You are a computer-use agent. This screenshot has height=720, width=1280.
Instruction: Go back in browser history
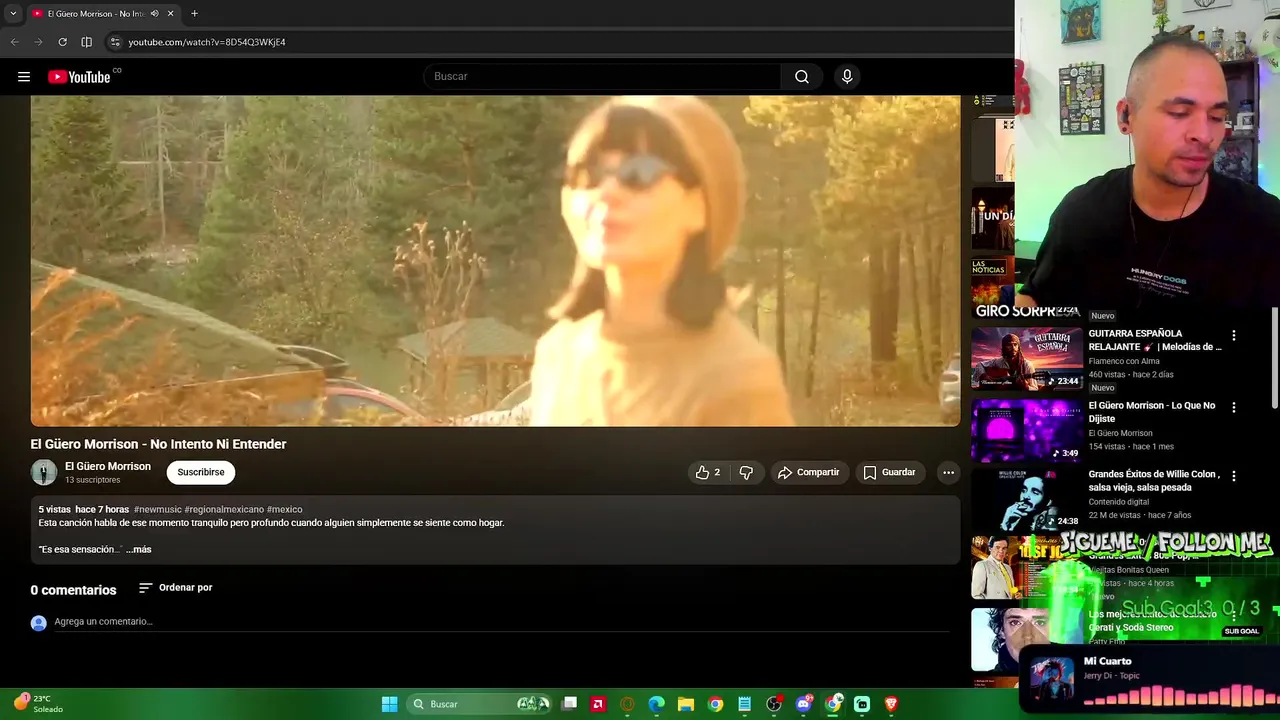tap(14, 42)
